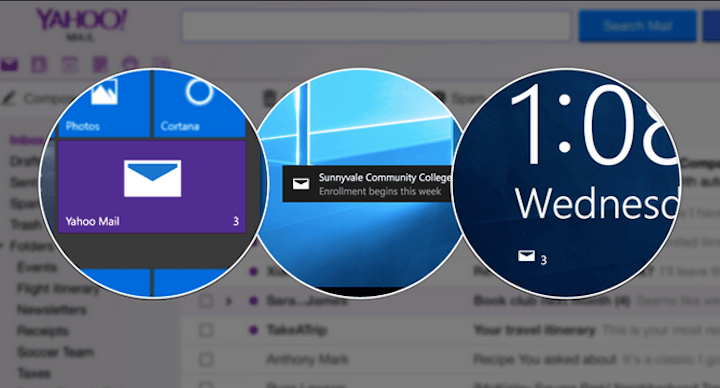Open the Receipts folder
Screen dimensions: 720x388
click(43, 331)
